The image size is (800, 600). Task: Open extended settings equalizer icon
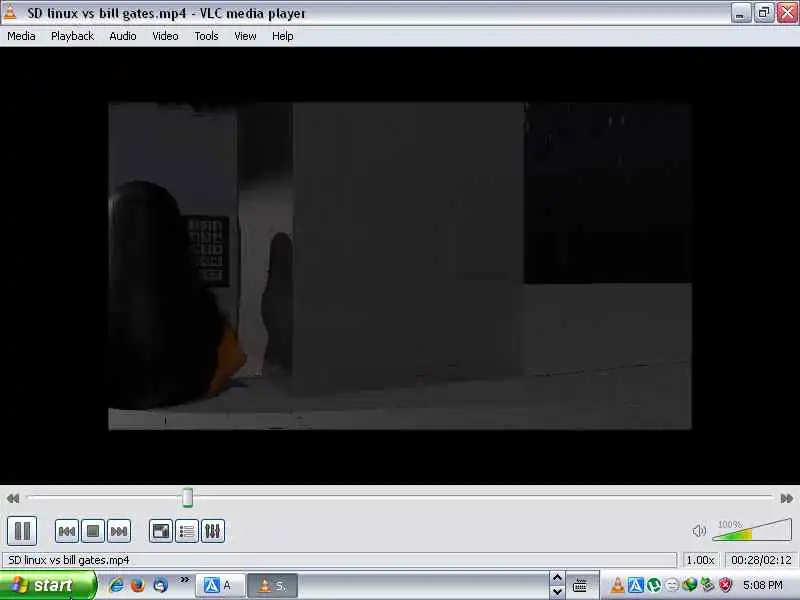point(213,532)
